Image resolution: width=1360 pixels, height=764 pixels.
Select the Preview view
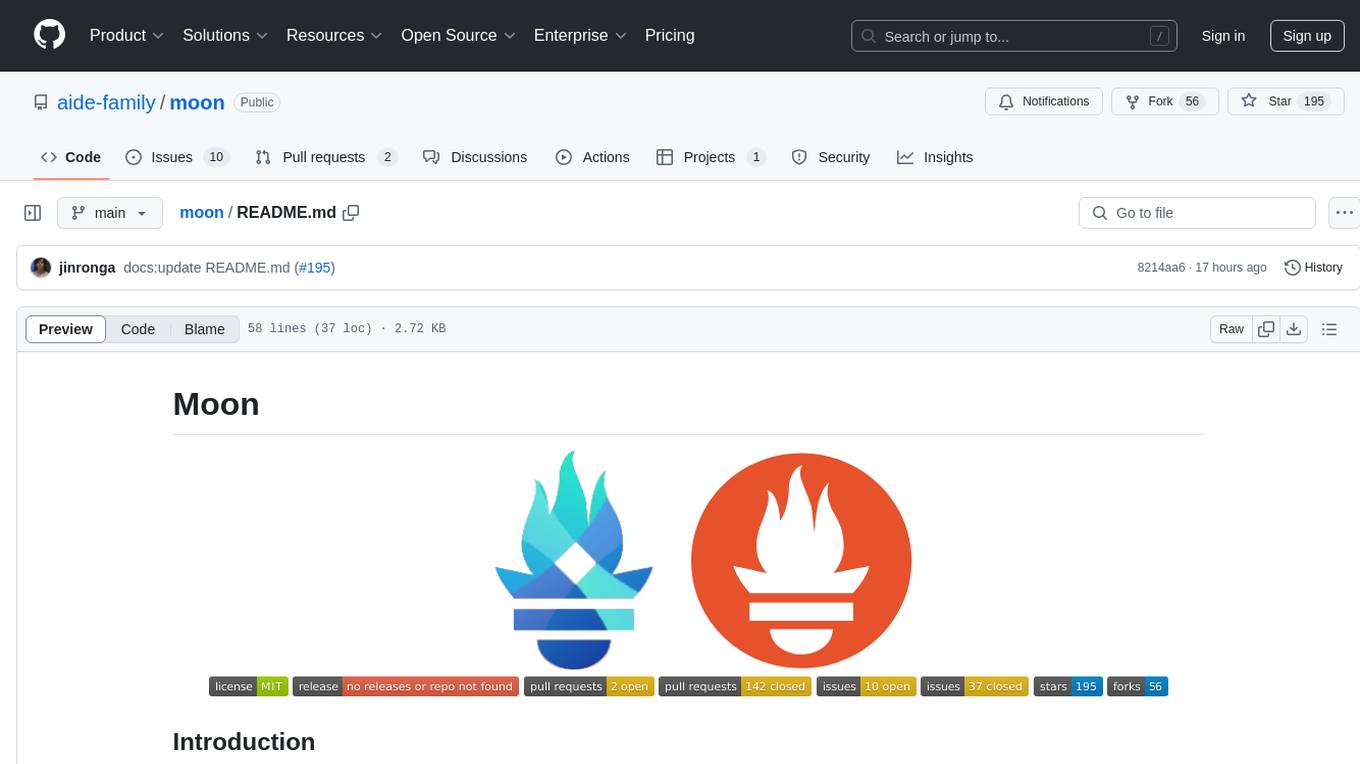pyautogui.click(x=66, y=329)
